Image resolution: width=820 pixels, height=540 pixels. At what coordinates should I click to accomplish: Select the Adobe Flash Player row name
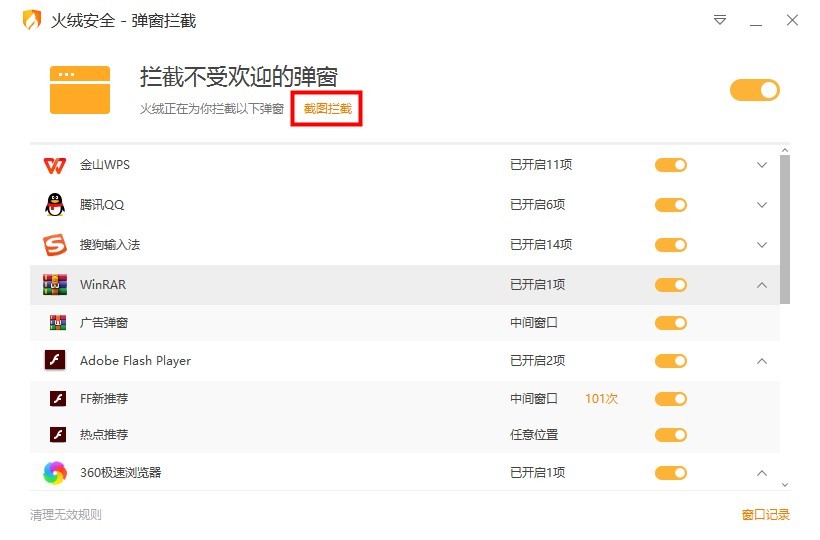pos(135,361)
